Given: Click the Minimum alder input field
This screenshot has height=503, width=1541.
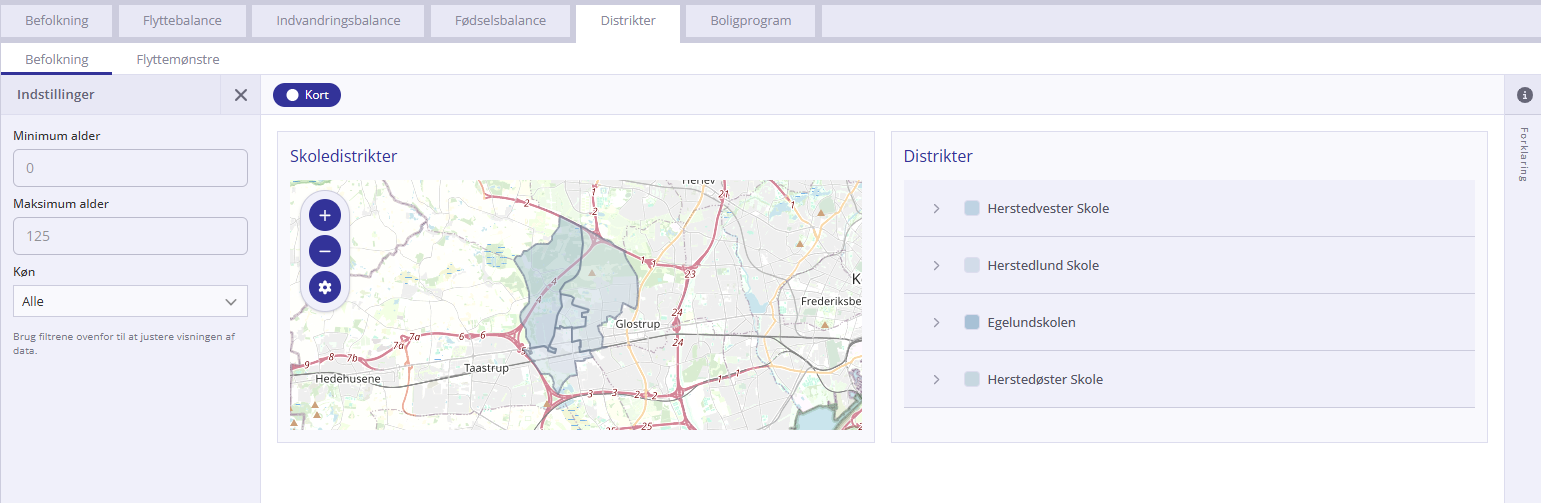Looking at the screenshot, I should coord(130,168).
